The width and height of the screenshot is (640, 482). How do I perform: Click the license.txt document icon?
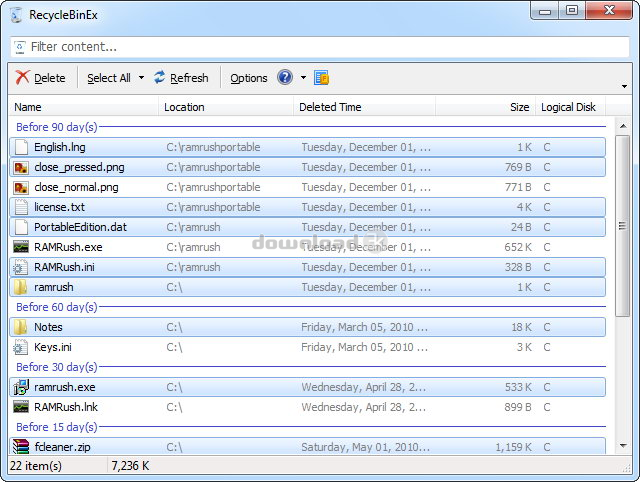(21, 207)
